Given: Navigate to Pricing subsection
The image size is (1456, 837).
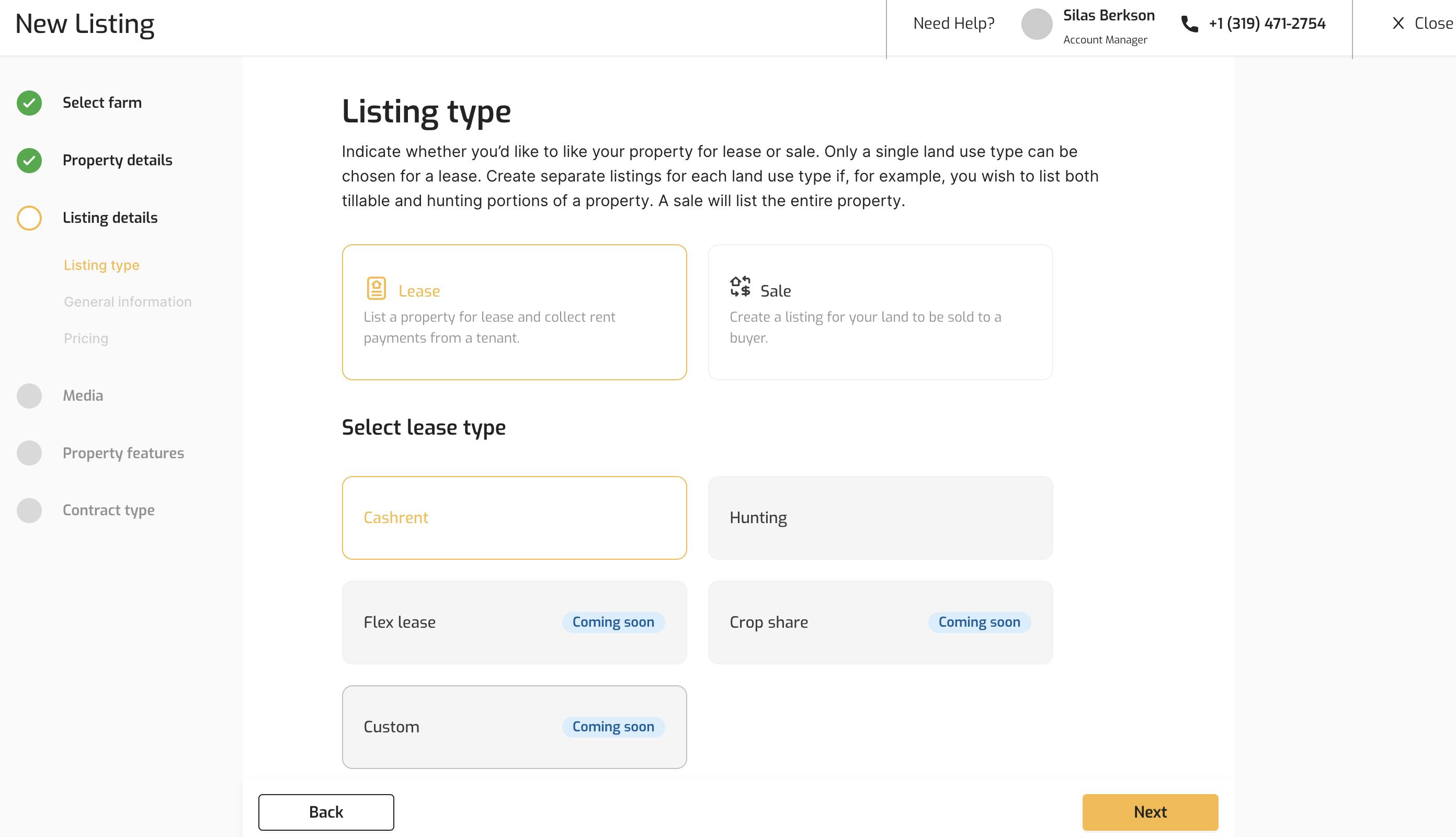Looking at the screenshot, I should pos(86,337).
